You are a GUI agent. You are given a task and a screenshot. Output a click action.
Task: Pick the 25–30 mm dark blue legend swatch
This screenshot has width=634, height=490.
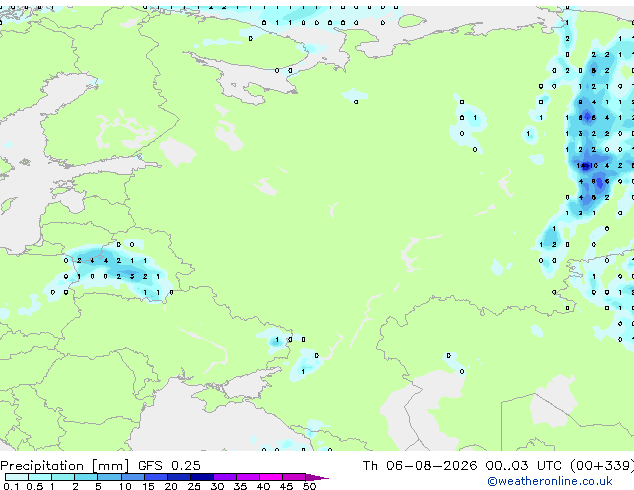[x=201, y=477]
